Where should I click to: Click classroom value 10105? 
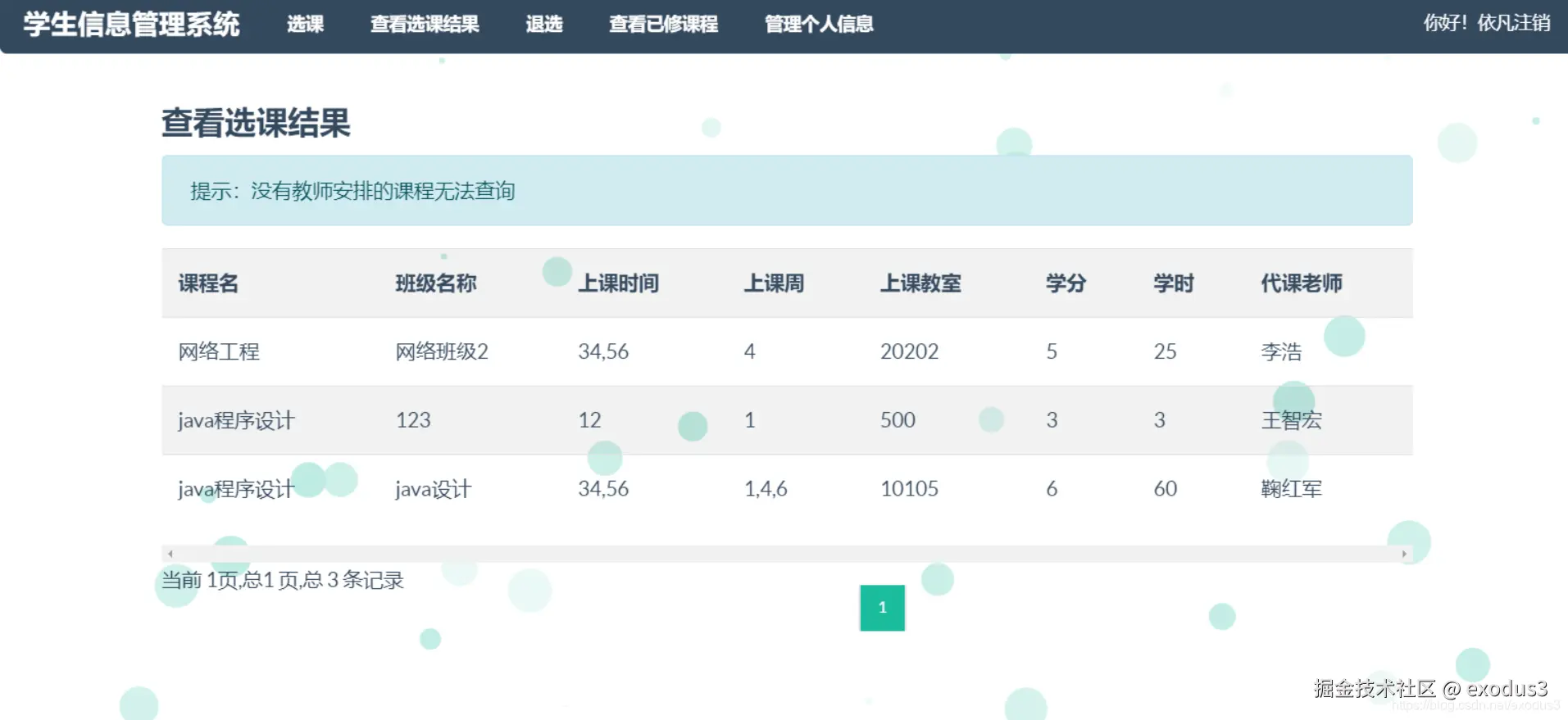[x=909, y=489]
